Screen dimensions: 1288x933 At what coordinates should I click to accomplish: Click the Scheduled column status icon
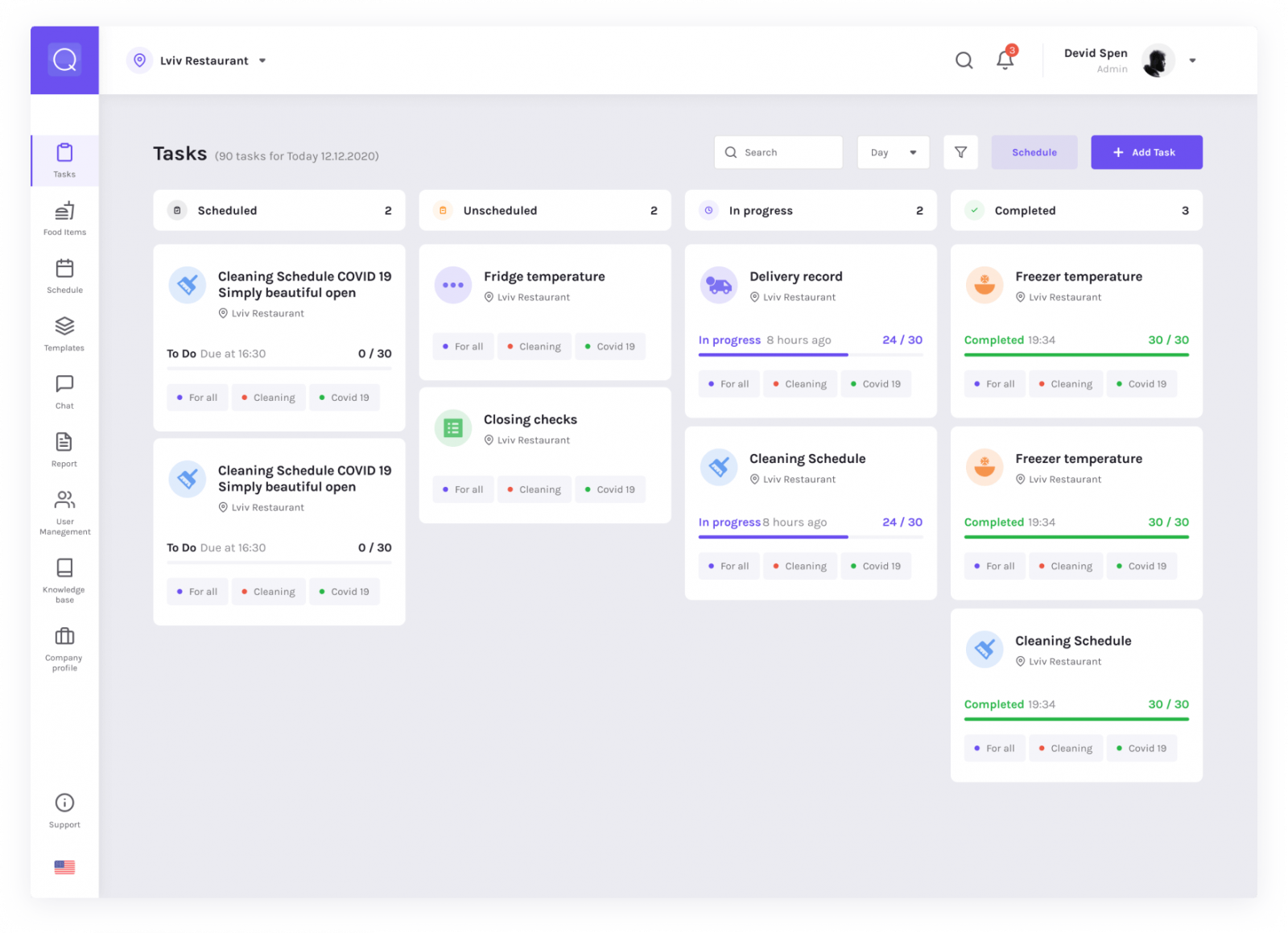(177, 210)
